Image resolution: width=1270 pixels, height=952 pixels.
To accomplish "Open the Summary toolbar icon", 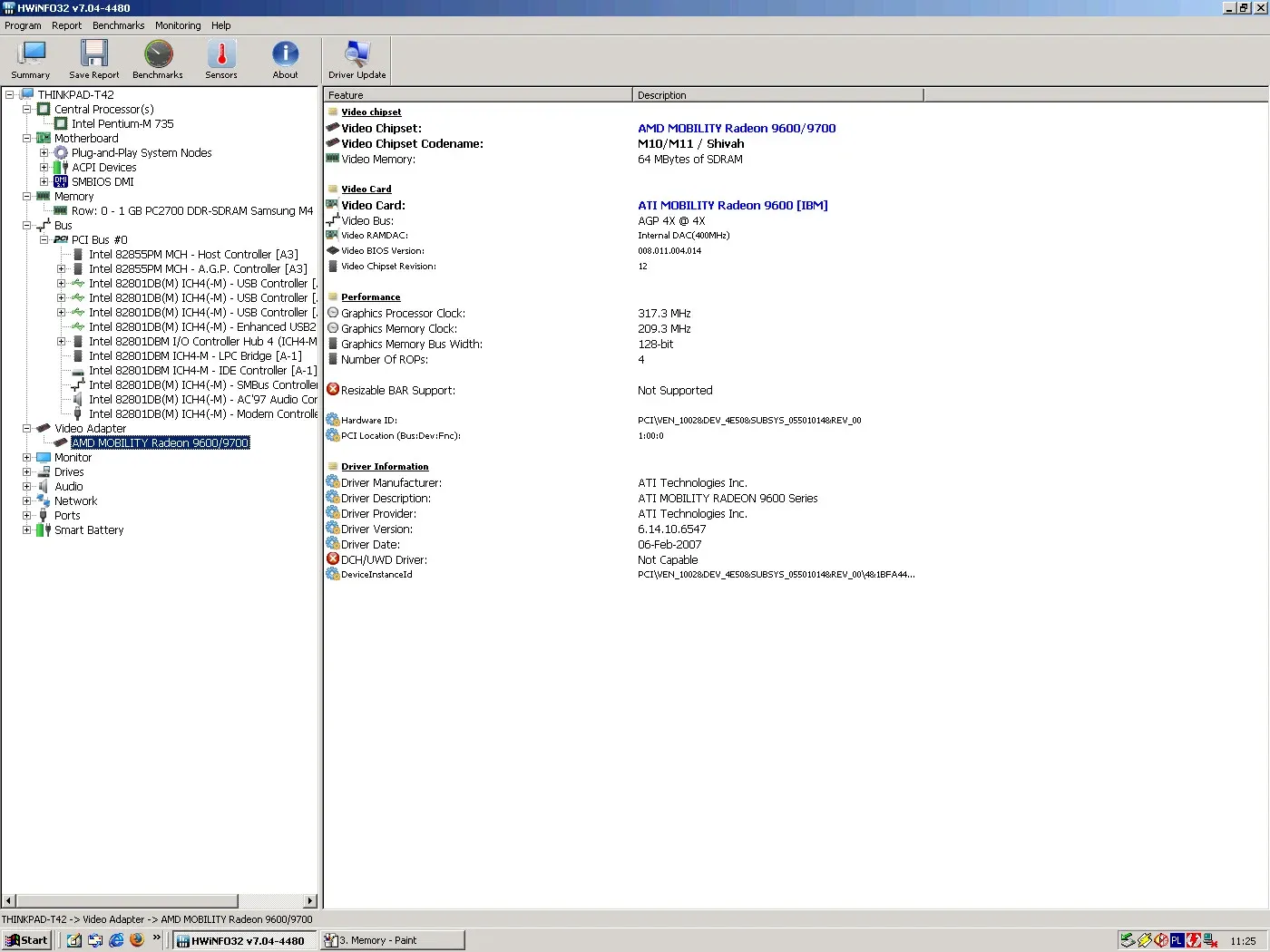I will (31, 60).
